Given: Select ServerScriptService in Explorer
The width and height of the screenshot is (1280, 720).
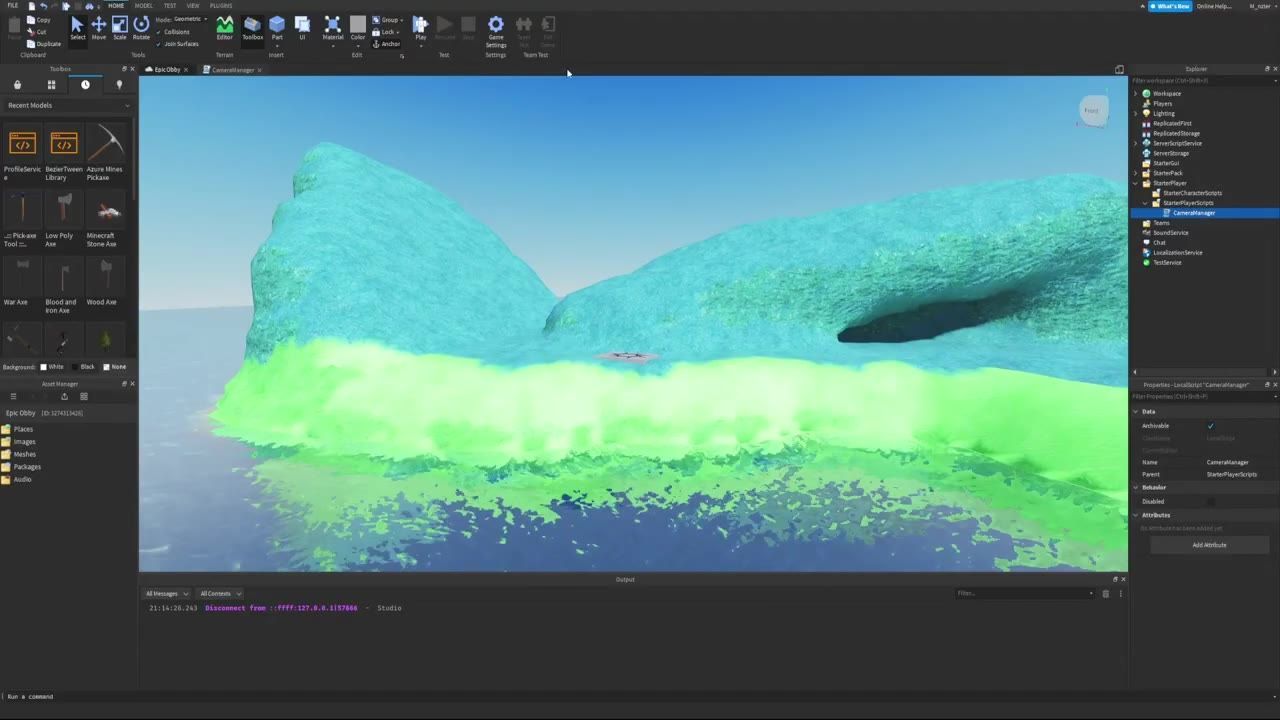Looking at the screenshot, I should (x=1177, y=143).
